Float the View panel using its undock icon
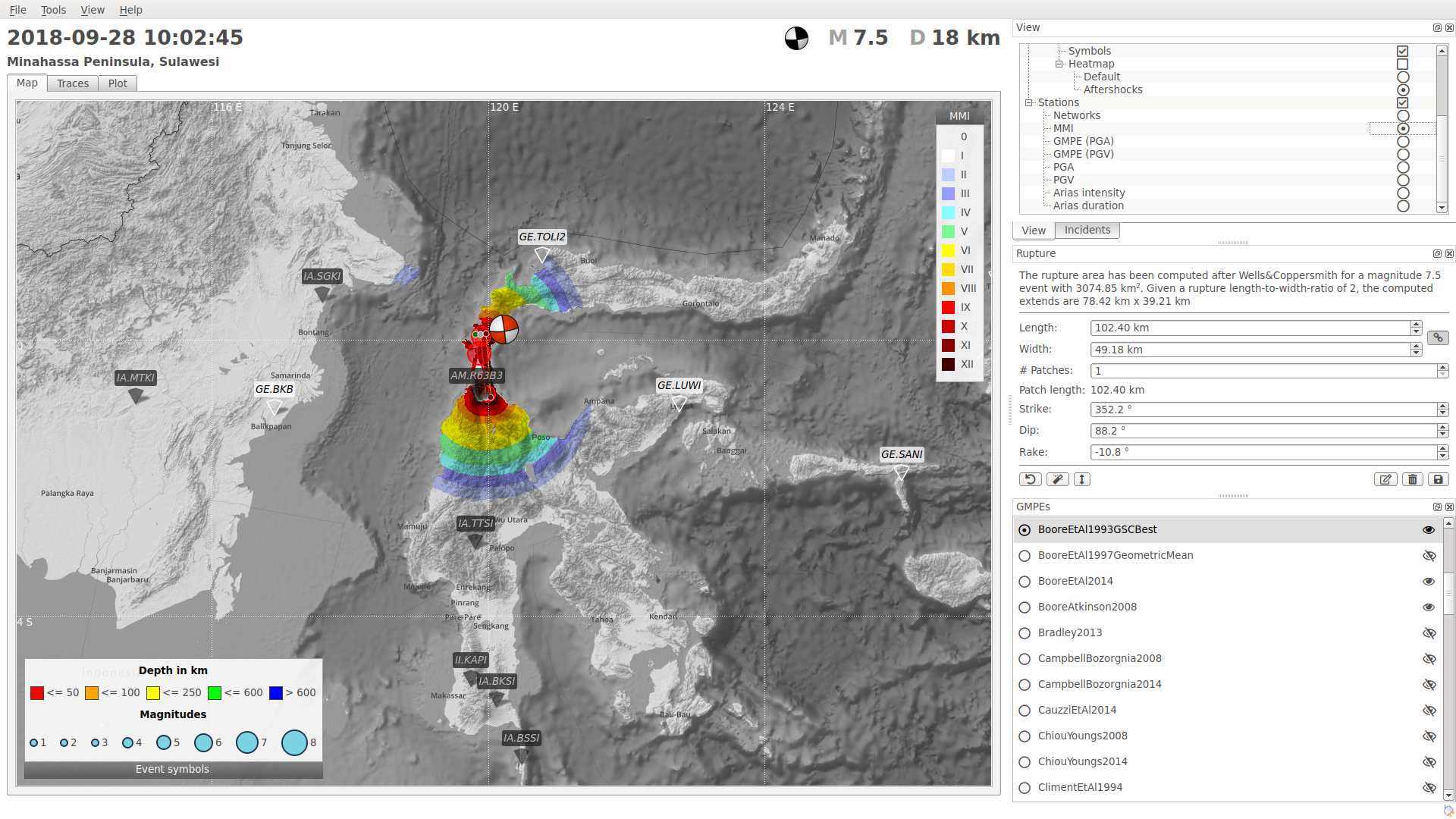Screen dimensions: 1456x819 (1437, 28)
